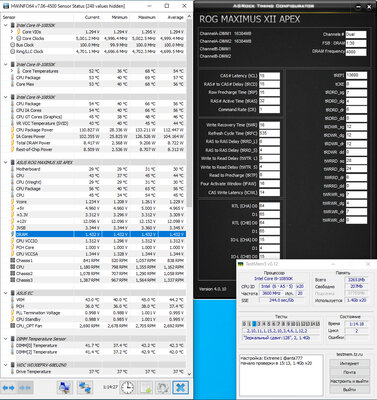Open sensor settings wrench icon

point(162,388)
